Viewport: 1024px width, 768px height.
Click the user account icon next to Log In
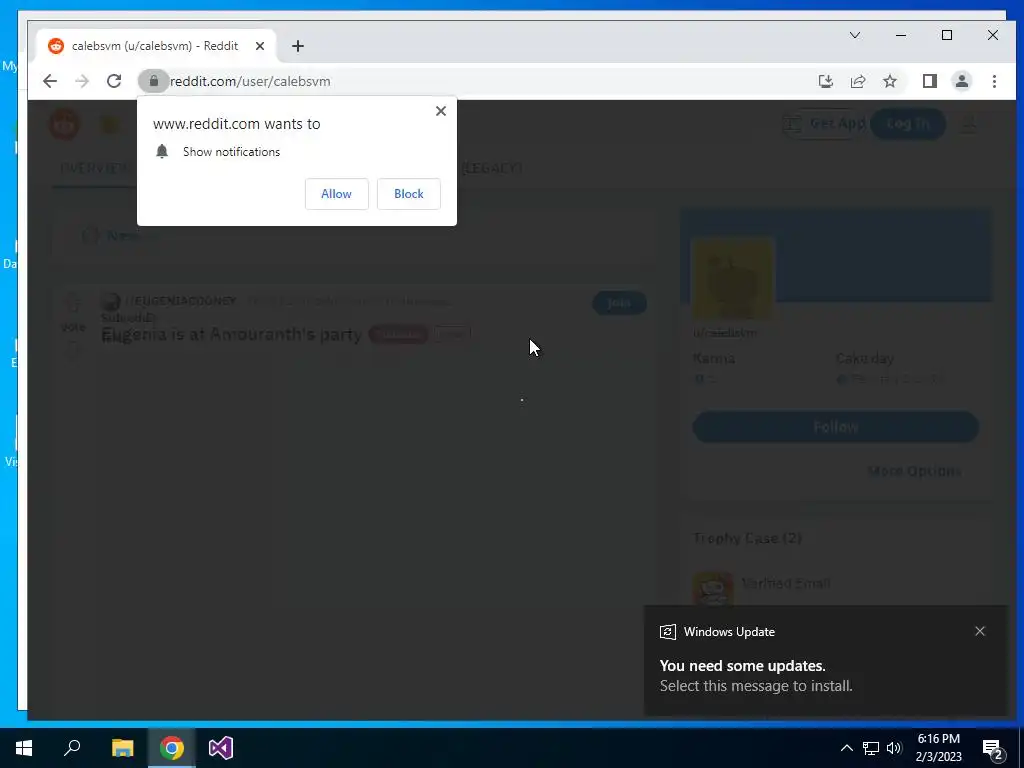pos(968,124)
